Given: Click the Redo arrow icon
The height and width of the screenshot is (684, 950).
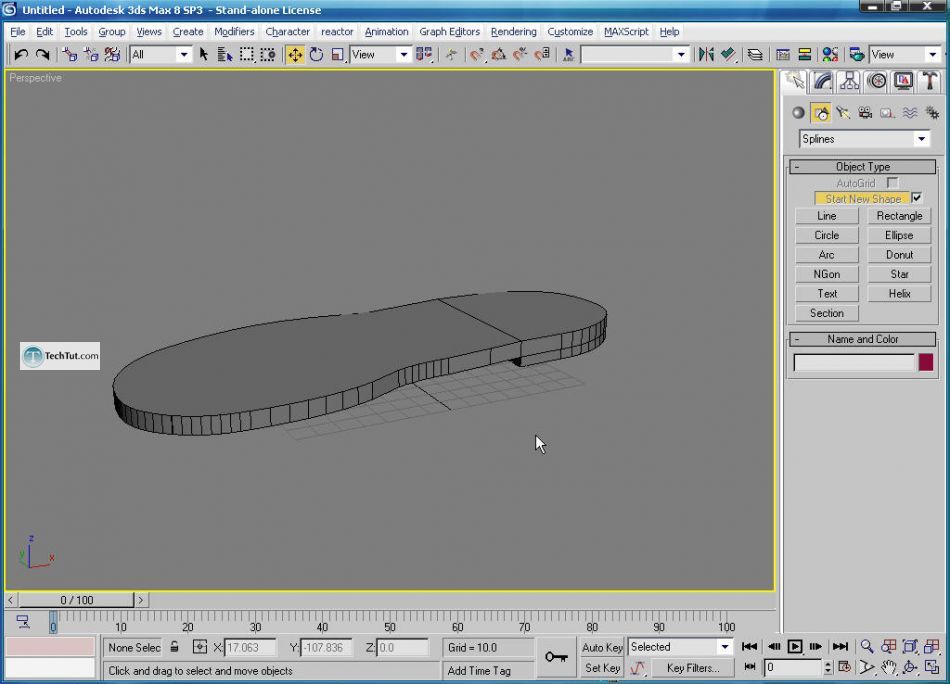Looking at the screenshot, I should coord(42,55).
